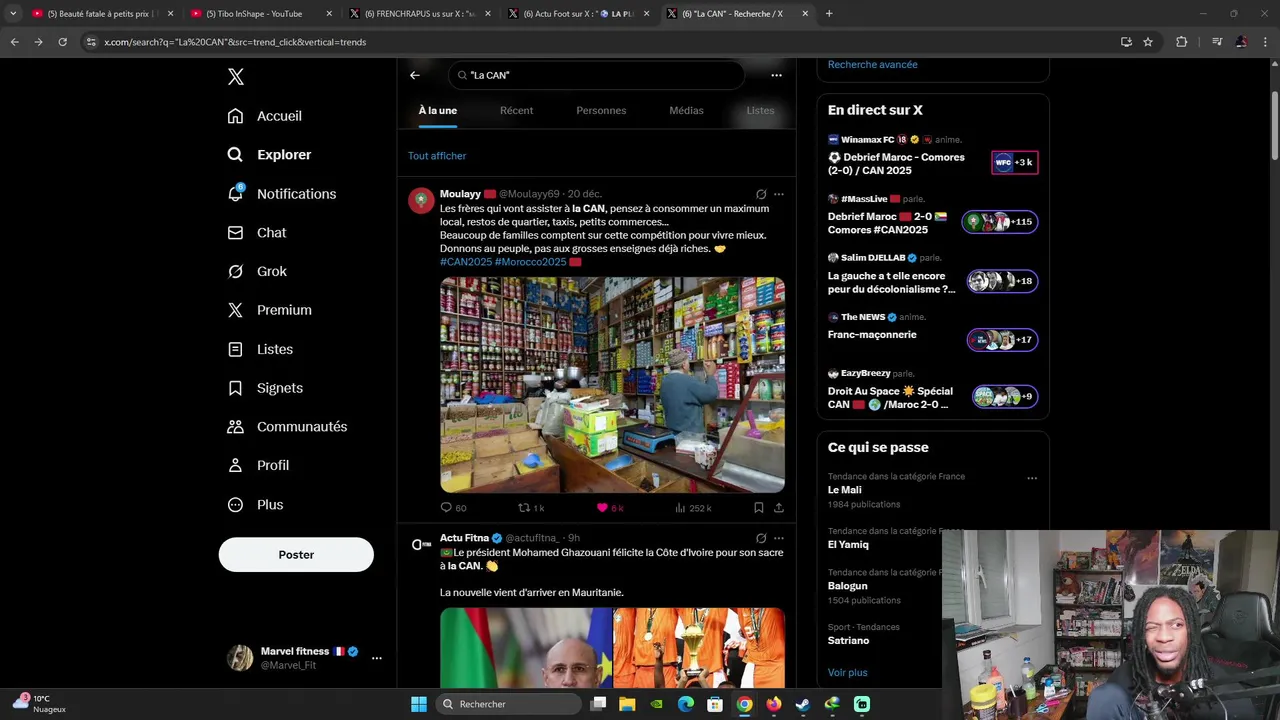Click the Grok icon on Actu Fitna post
1280x720 pixels.
pos(761,538)
